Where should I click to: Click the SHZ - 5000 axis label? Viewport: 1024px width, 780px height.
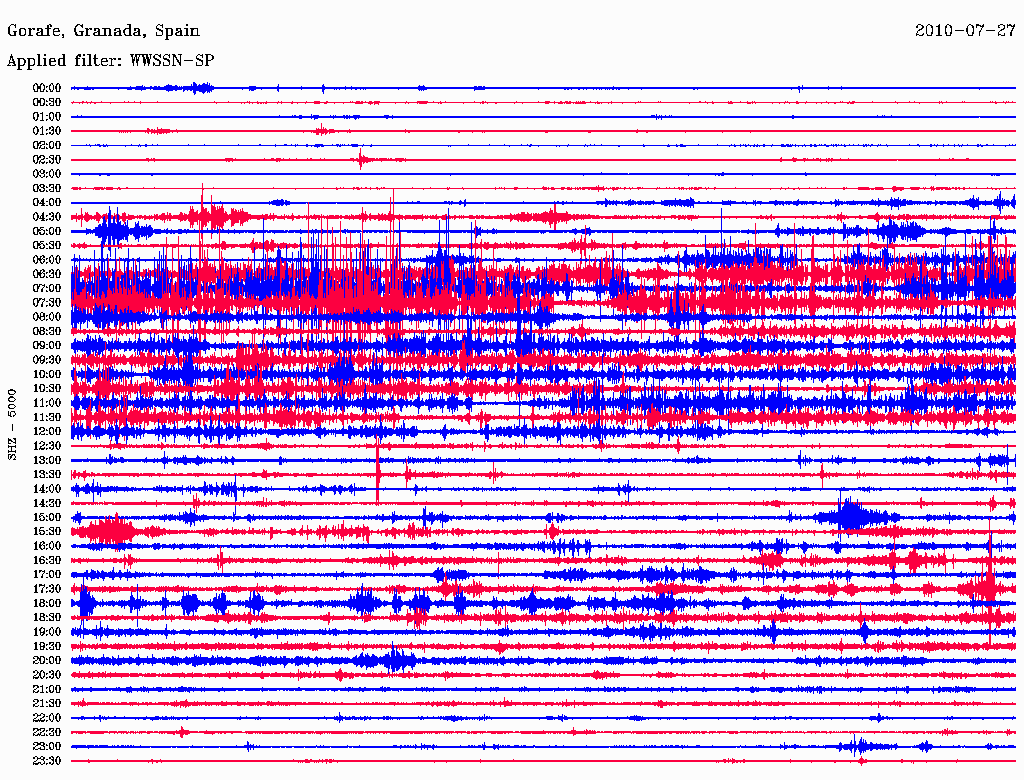point(12,425)
